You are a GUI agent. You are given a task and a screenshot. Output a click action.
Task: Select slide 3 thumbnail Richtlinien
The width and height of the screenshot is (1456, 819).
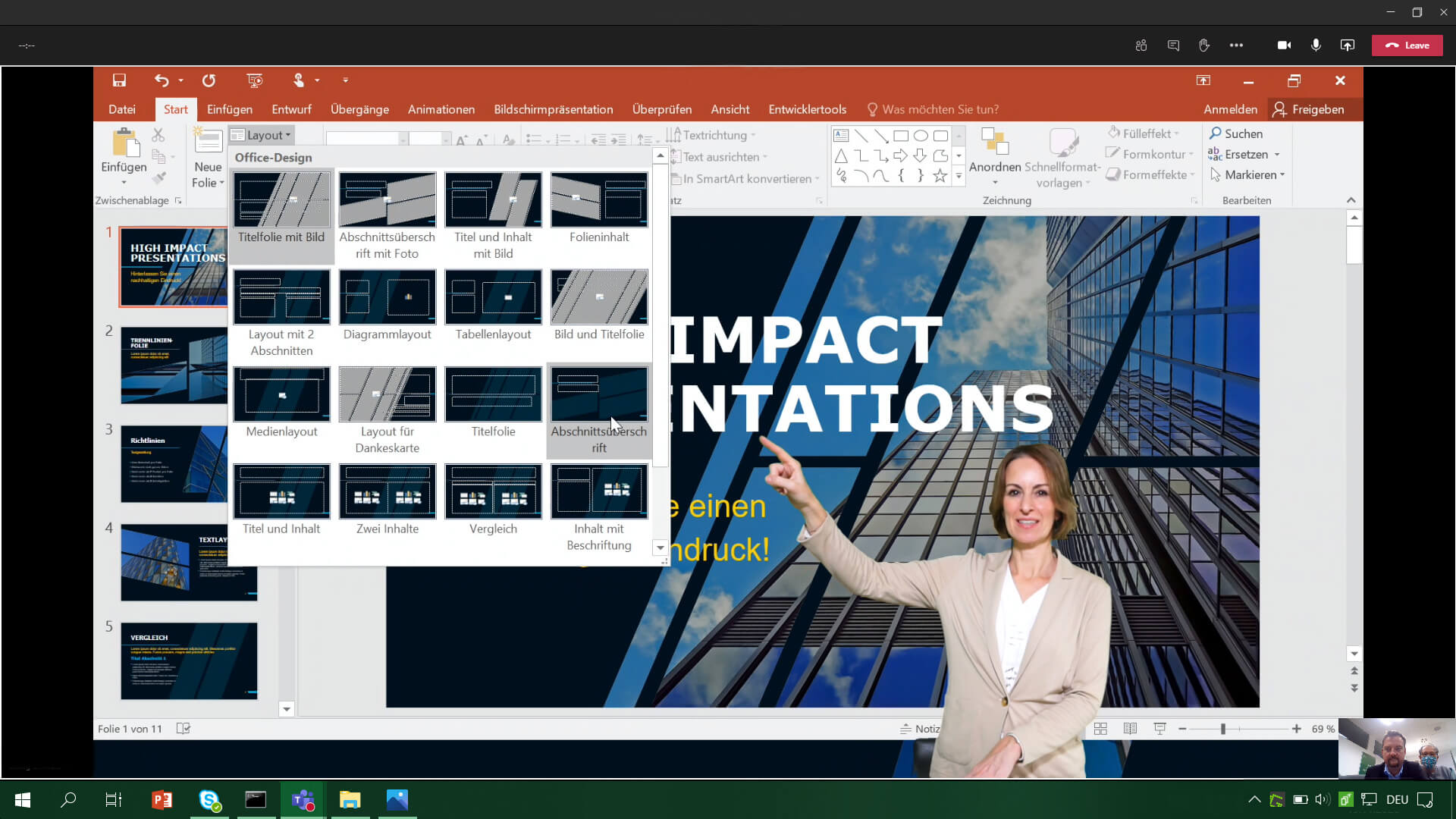point(174,463)
